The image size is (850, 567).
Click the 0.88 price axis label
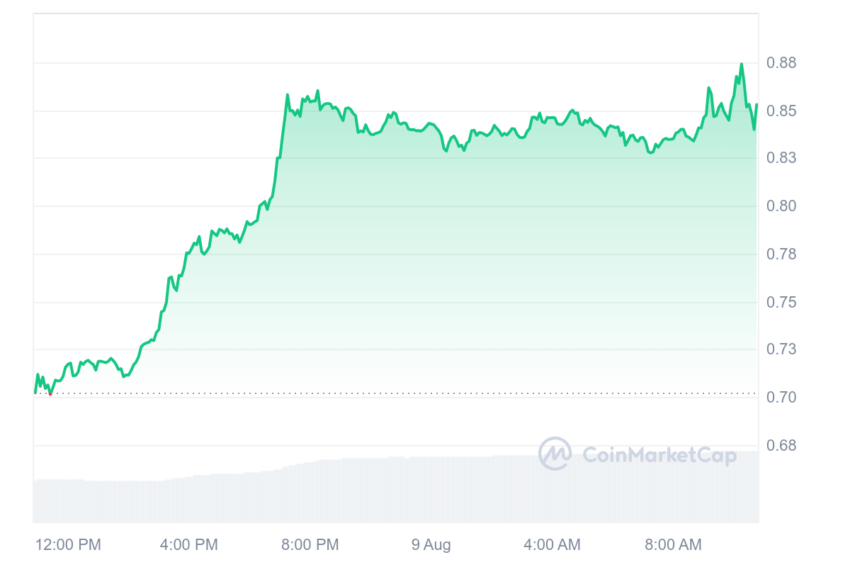781,63
